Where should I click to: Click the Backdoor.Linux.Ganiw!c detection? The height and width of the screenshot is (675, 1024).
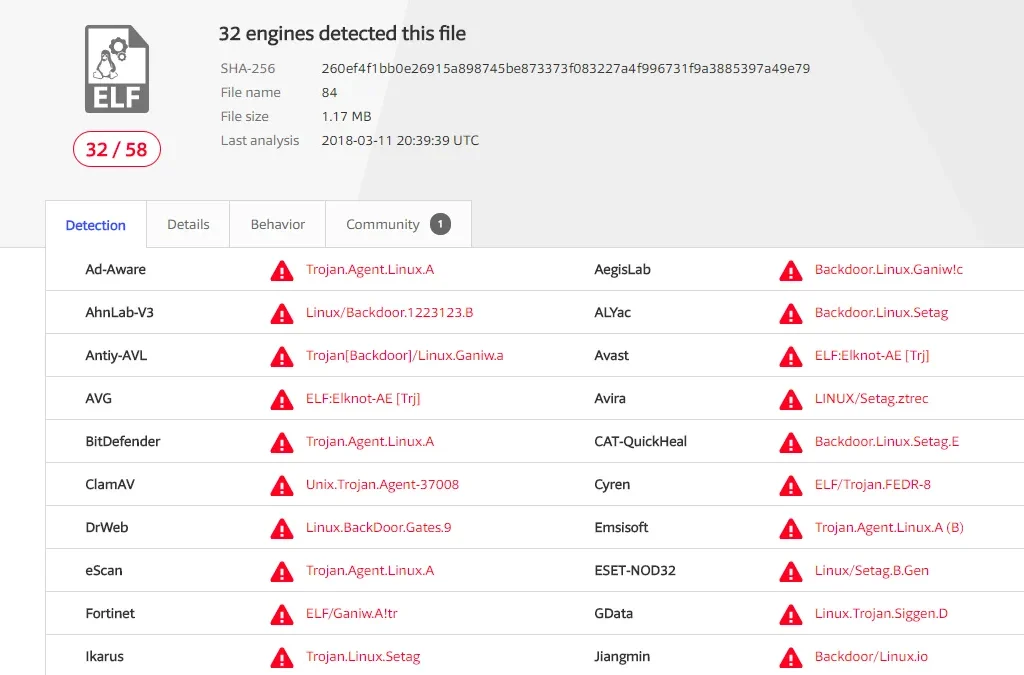click(x=889, y=270)
